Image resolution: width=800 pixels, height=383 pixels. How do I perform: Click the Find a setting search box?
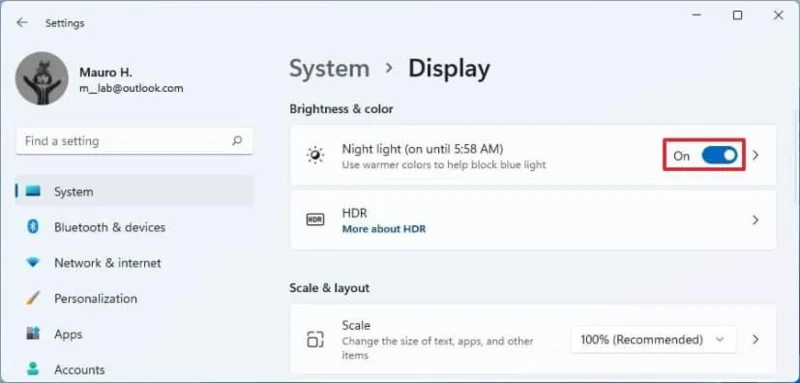coord(134,141)
